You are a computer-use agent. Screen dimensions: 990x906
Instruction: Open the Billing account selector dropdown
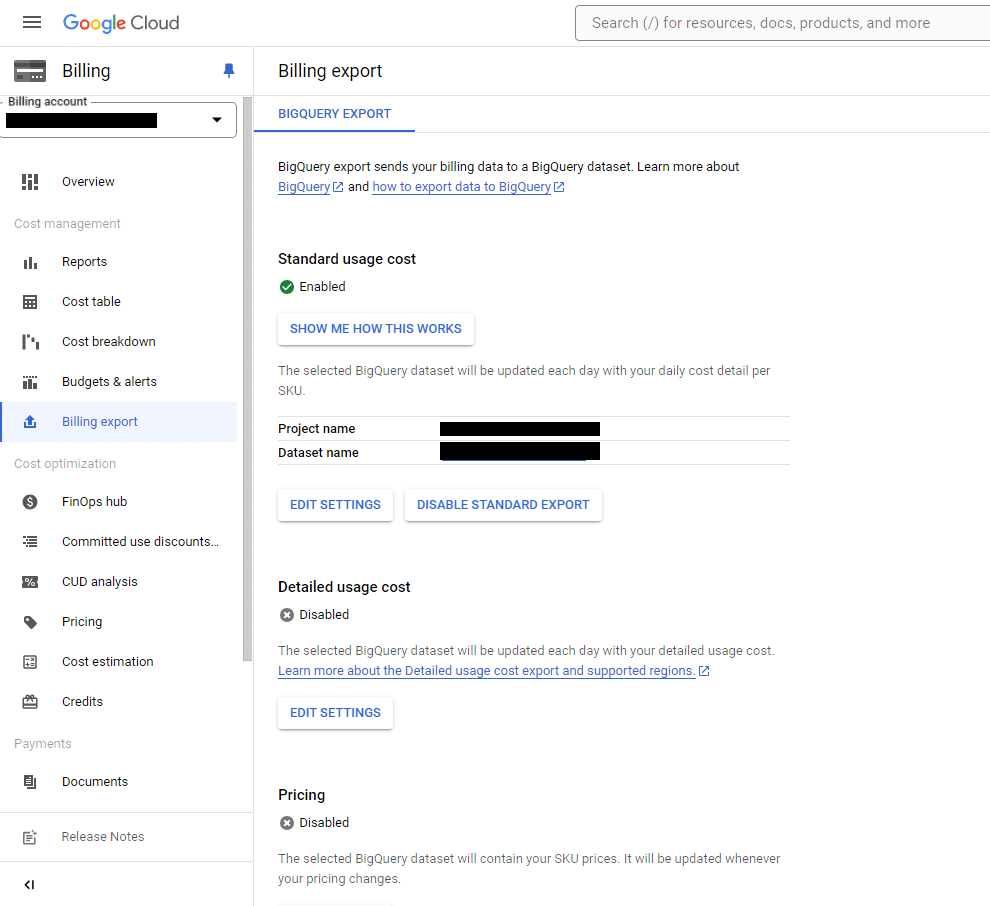click(x=217, y=119)
